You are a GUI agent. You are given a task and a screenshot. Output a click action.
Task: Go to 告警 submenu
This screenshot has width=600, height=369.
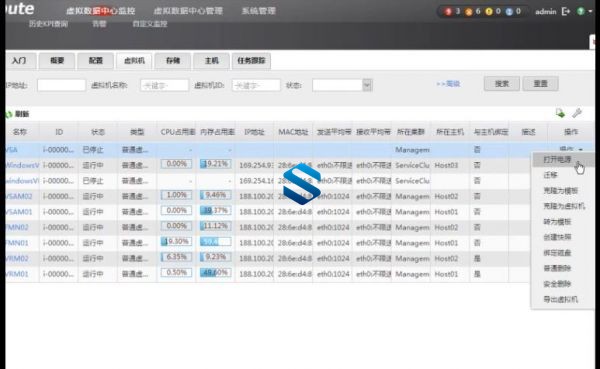pos(99,24)
